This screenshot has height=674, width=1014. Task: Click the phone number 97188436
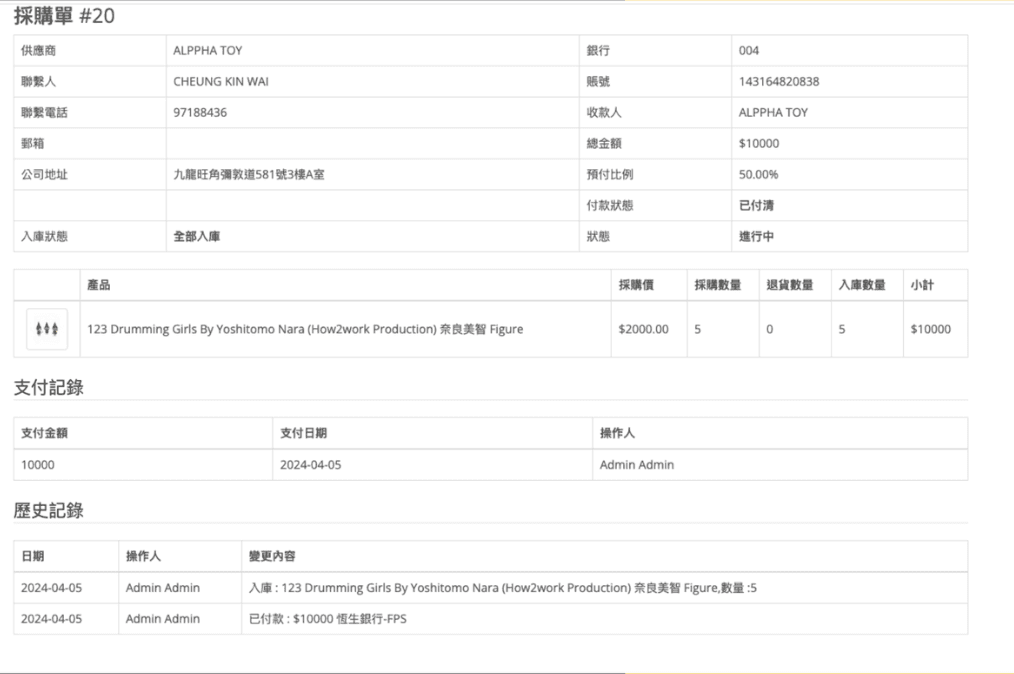200,113
